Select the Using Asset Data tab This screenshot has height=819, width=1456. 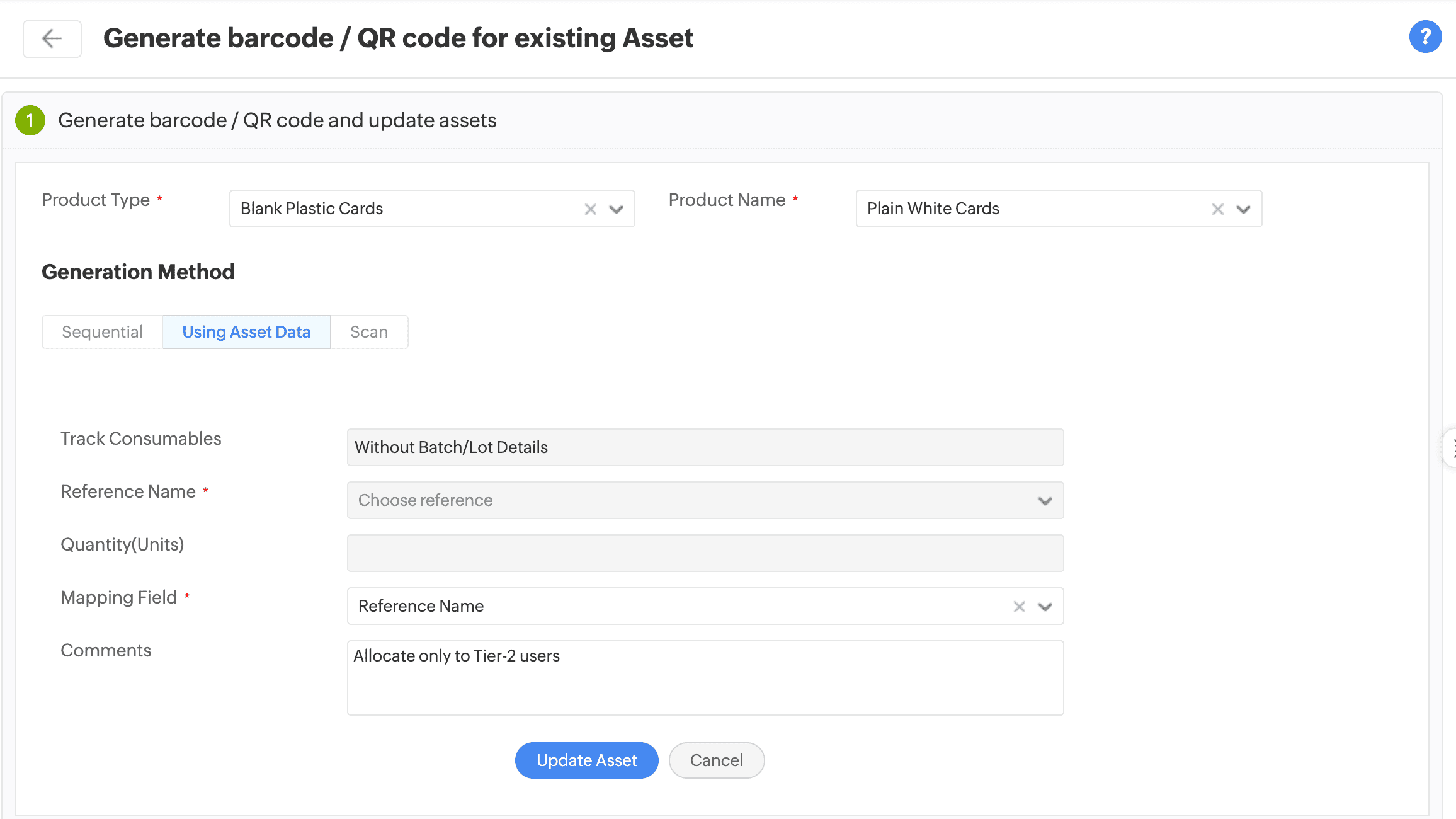click(246, 332)
